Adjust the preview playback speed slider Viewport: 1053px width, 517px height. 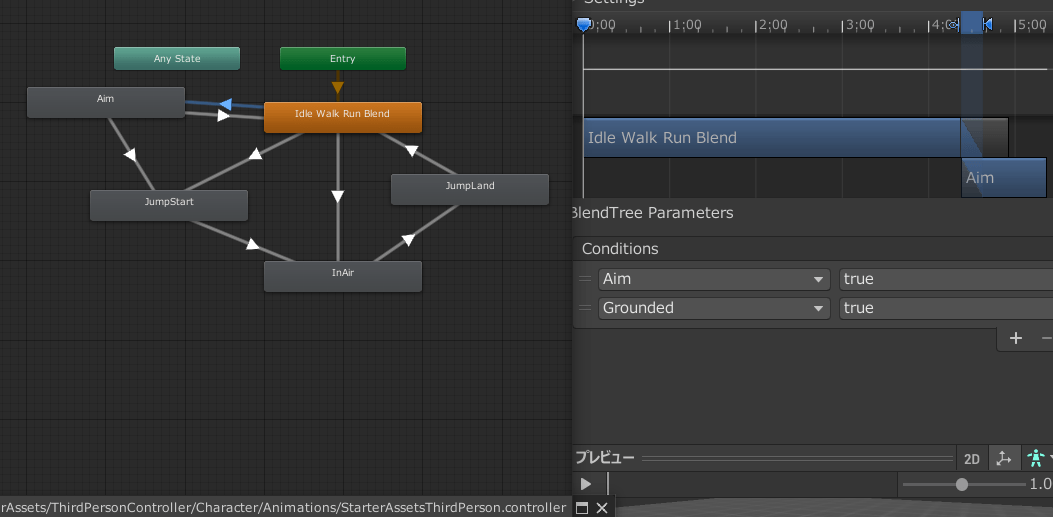(x=962, y=484)
